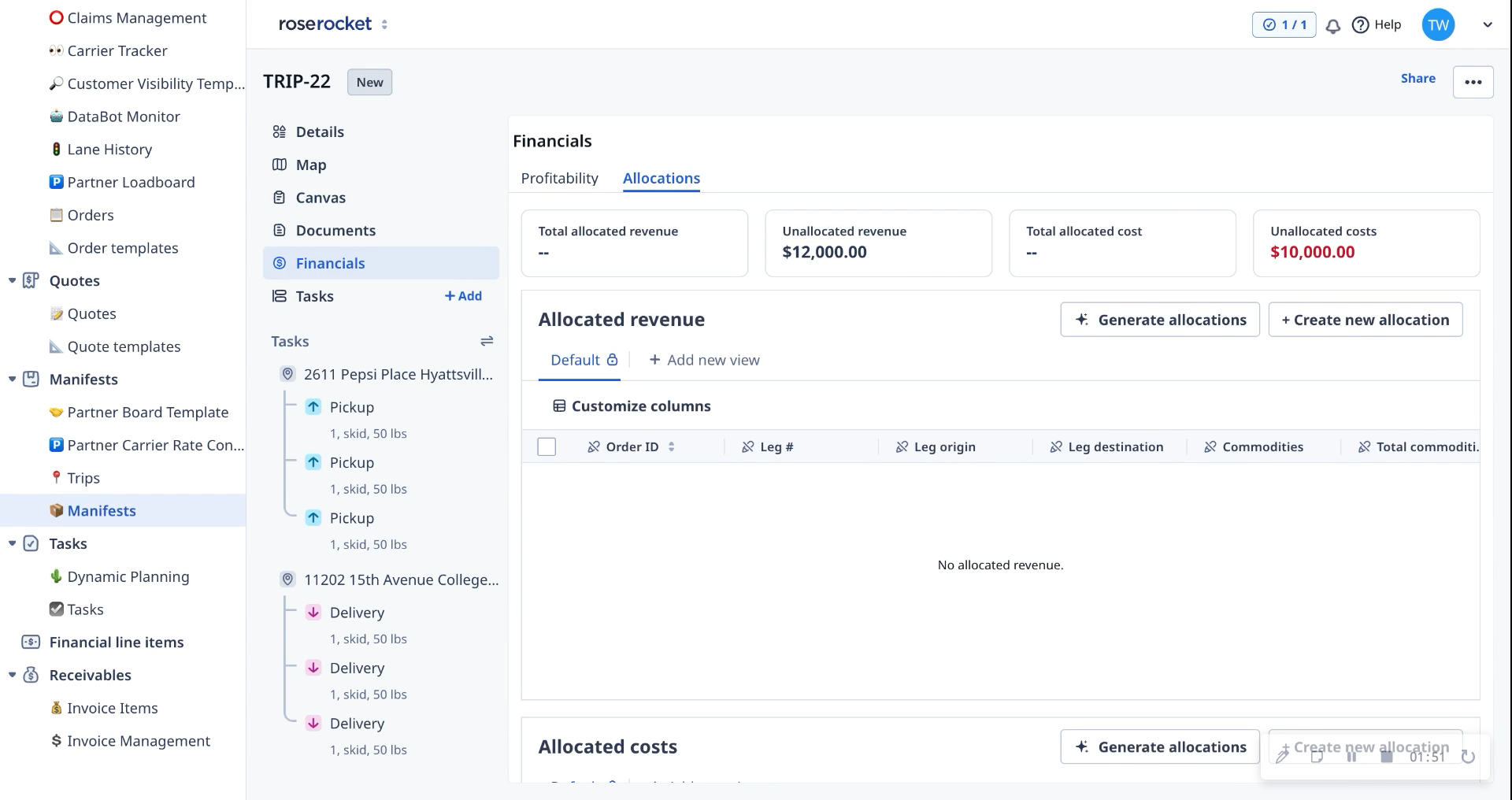
Task: Click Add new view
Action: (x=704, y=361)
